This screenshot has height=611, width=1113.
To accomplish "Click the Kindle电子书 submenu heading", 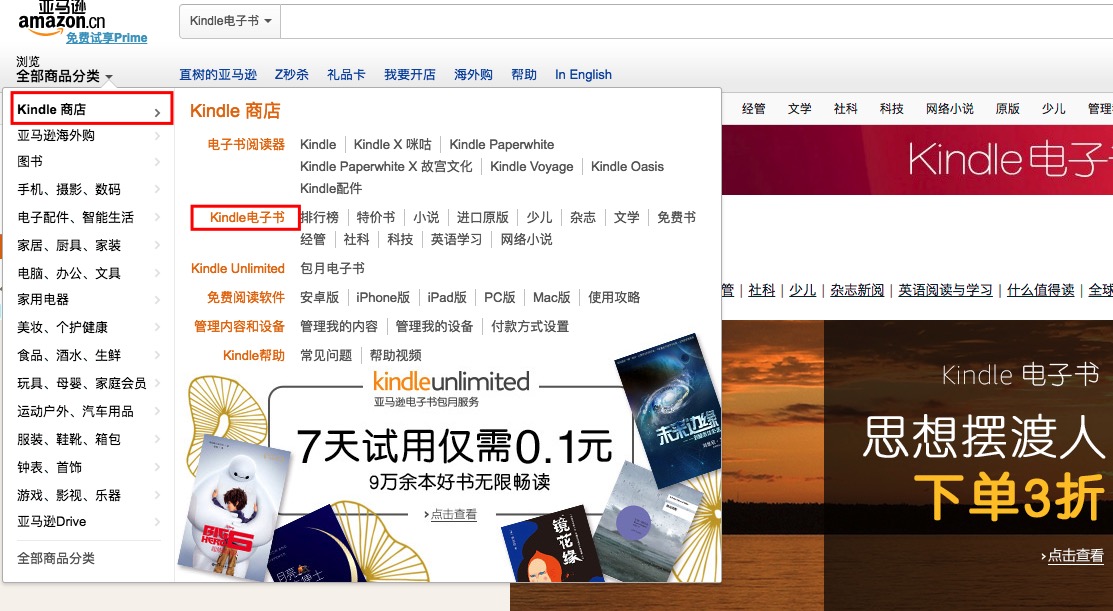I will [x=246, y=217].
